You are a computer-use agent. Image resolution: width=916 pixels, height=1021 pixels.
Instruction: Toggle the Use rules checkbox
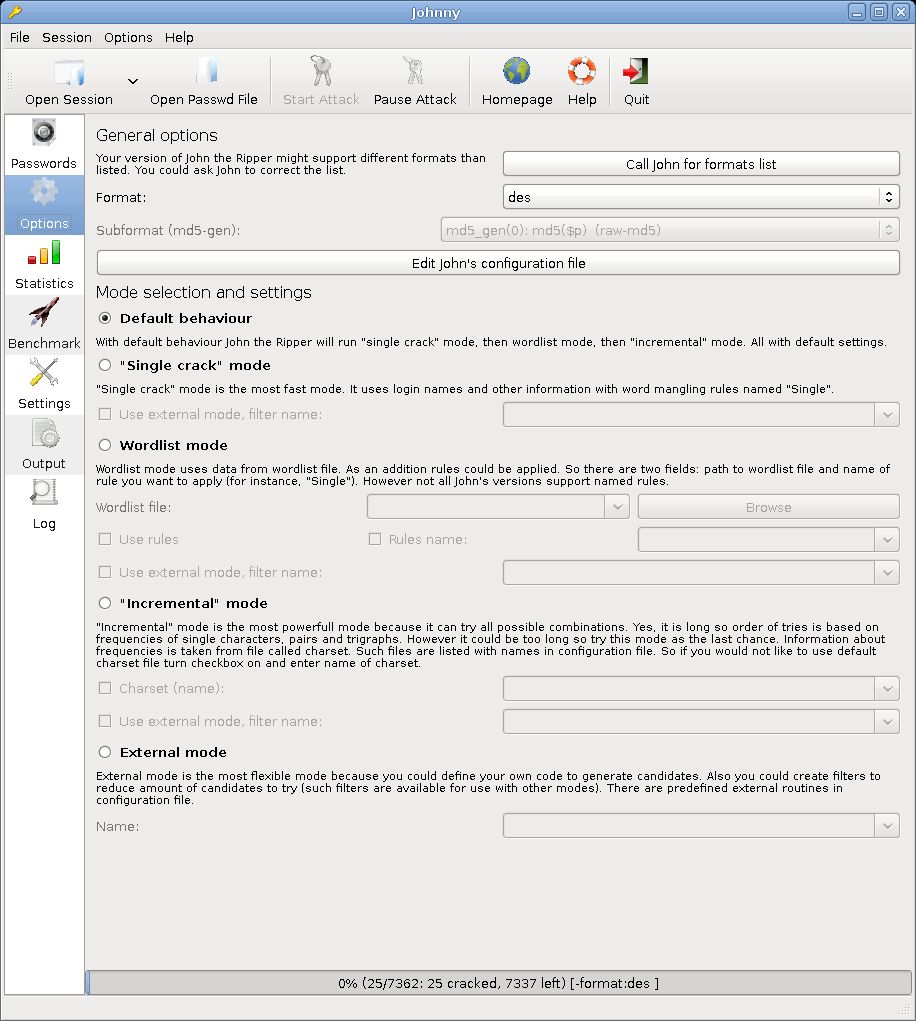pyautogui.click(x=105, y=539)
